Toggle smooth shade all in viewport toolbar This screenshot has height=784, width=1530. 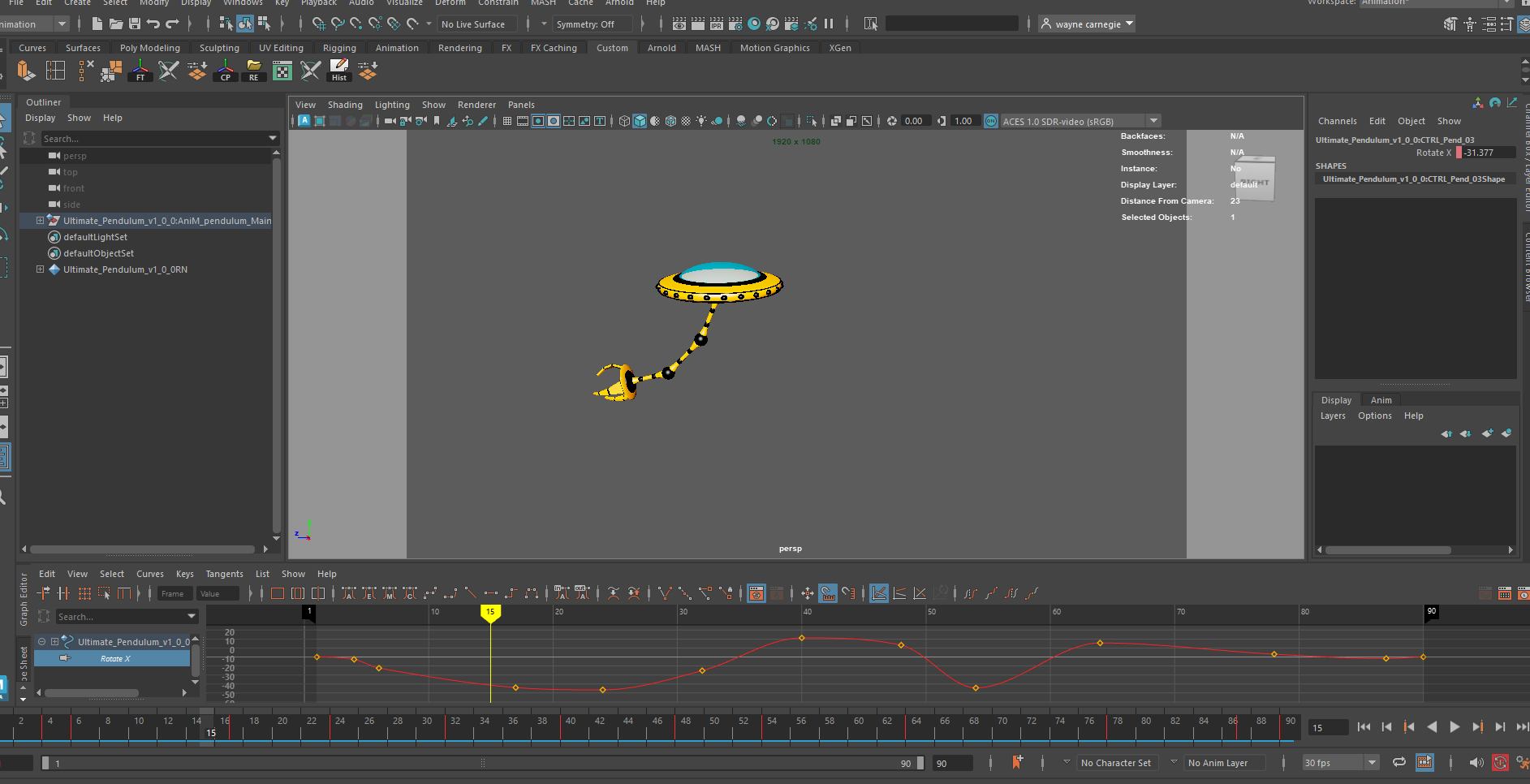click(x=640, y=121)
